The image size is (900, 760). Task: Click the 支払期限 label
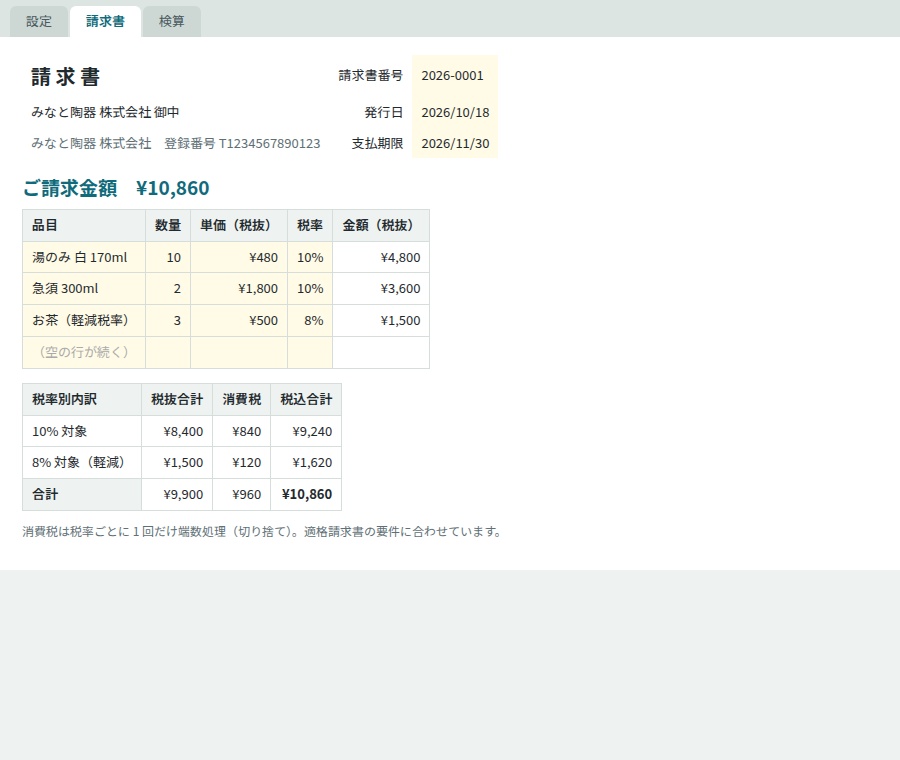377,144
